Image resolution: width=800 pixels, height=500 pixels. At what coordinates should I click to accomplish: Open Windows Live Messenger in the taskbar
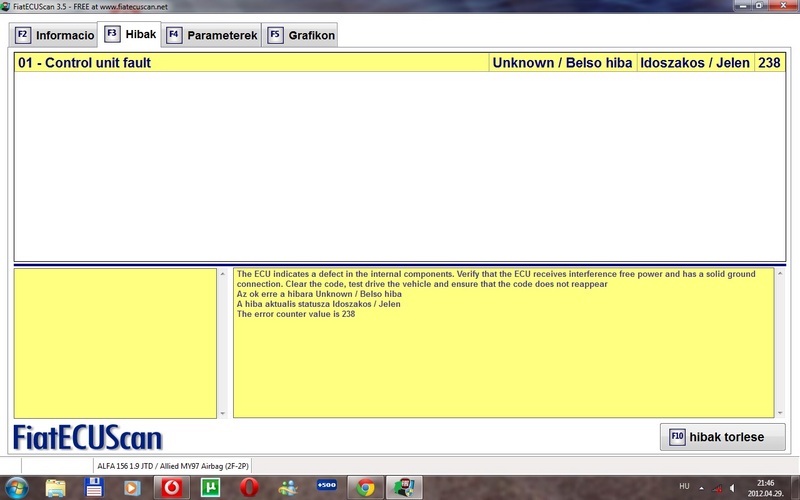click(x=288, y=487)
